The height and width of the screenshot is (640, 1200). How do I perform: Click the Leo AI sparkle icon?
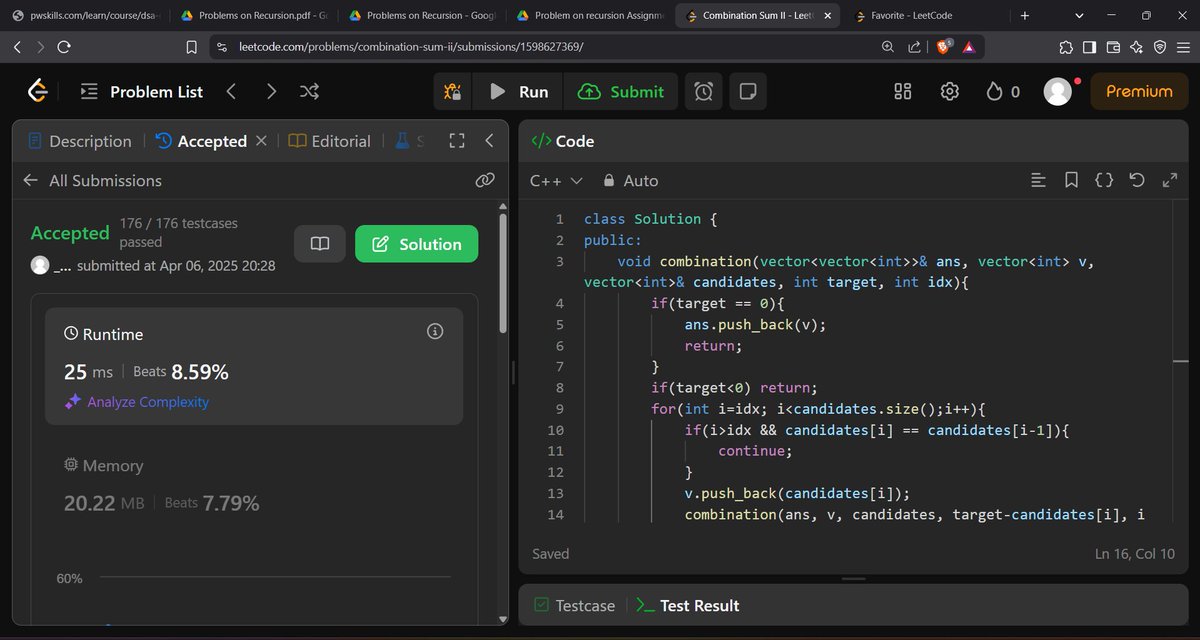click(x=1136, y=47)
